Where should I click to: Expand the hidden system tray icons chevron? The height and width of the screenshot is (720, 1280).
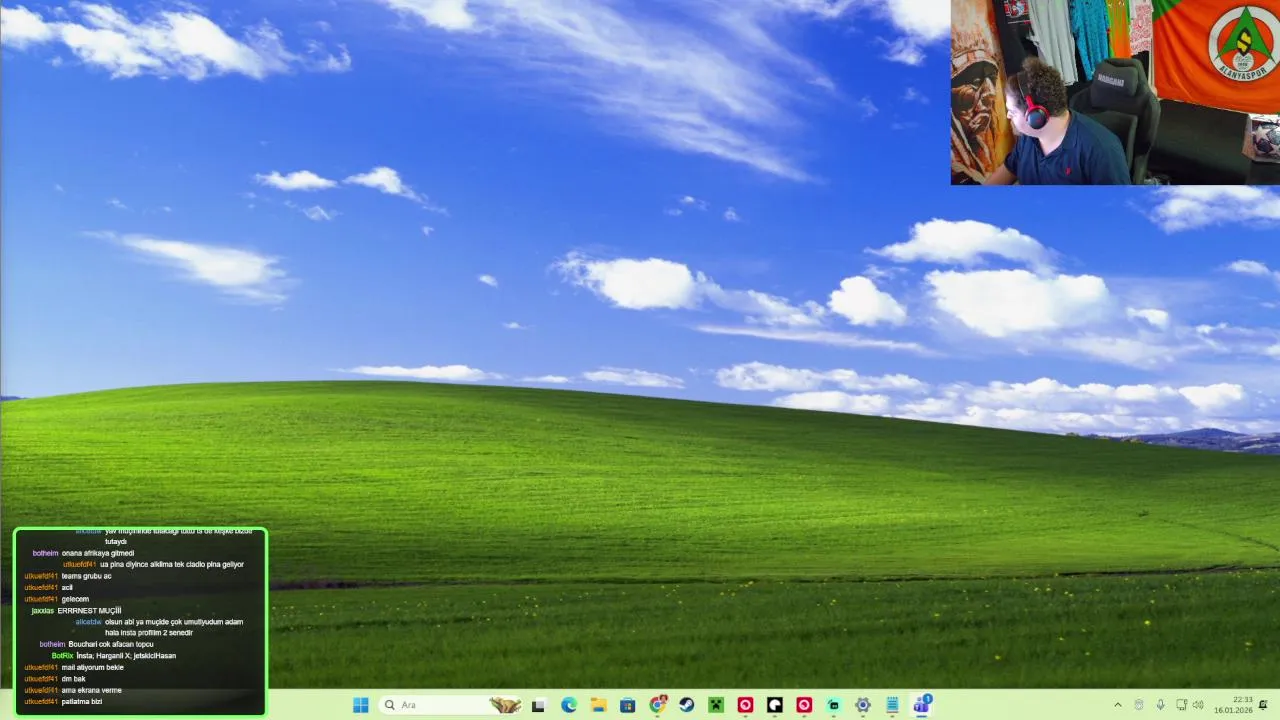click(x=1118, y=705)
